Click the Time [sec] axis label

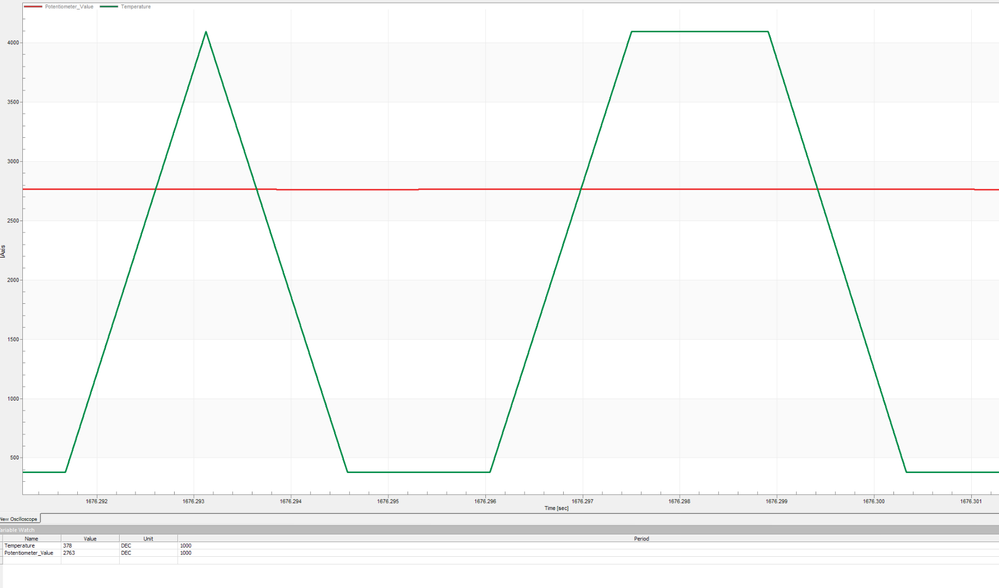click(x=556, y=508)
